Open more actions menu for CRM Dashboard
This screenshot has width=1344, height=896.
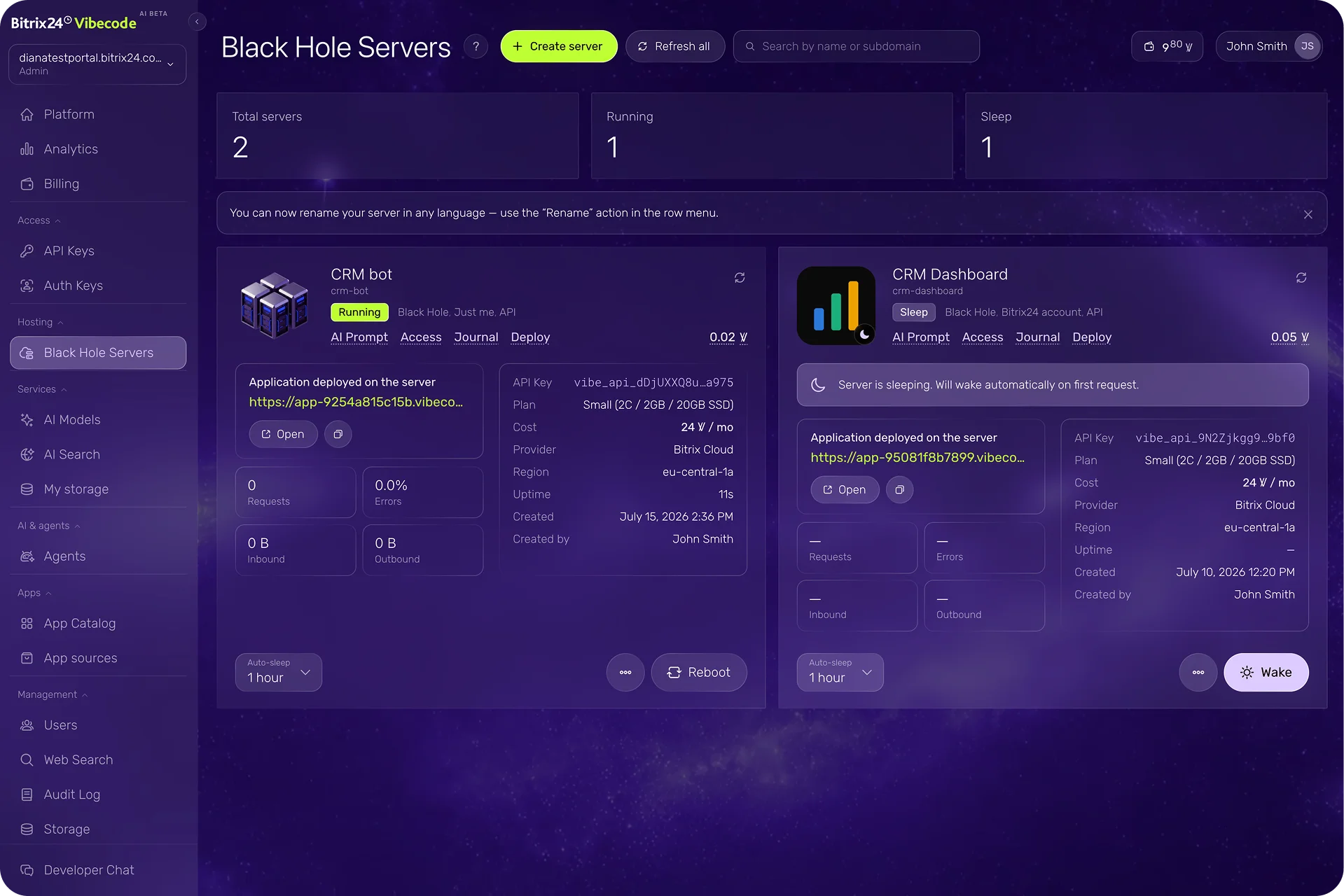1198,672
